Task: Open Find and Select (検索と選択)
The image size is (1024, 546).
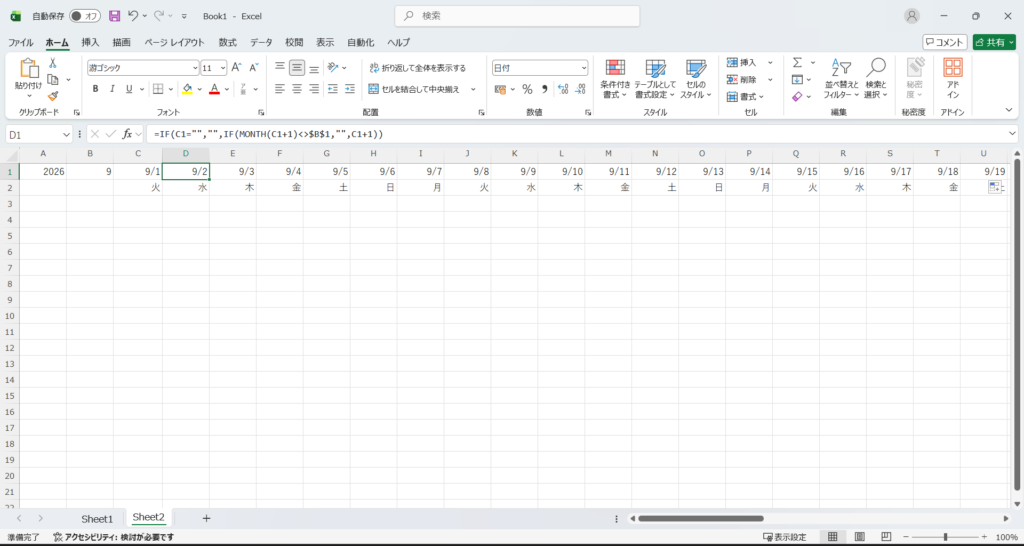Action: coord(876,79)
